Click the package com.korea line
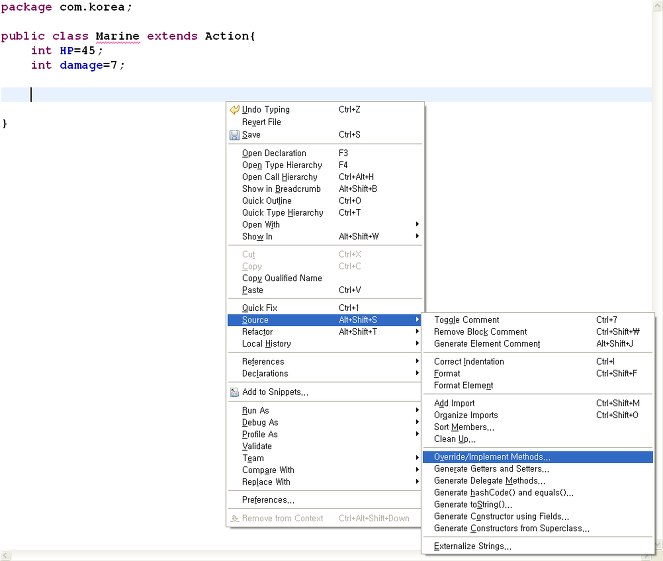 click(66, 8)
